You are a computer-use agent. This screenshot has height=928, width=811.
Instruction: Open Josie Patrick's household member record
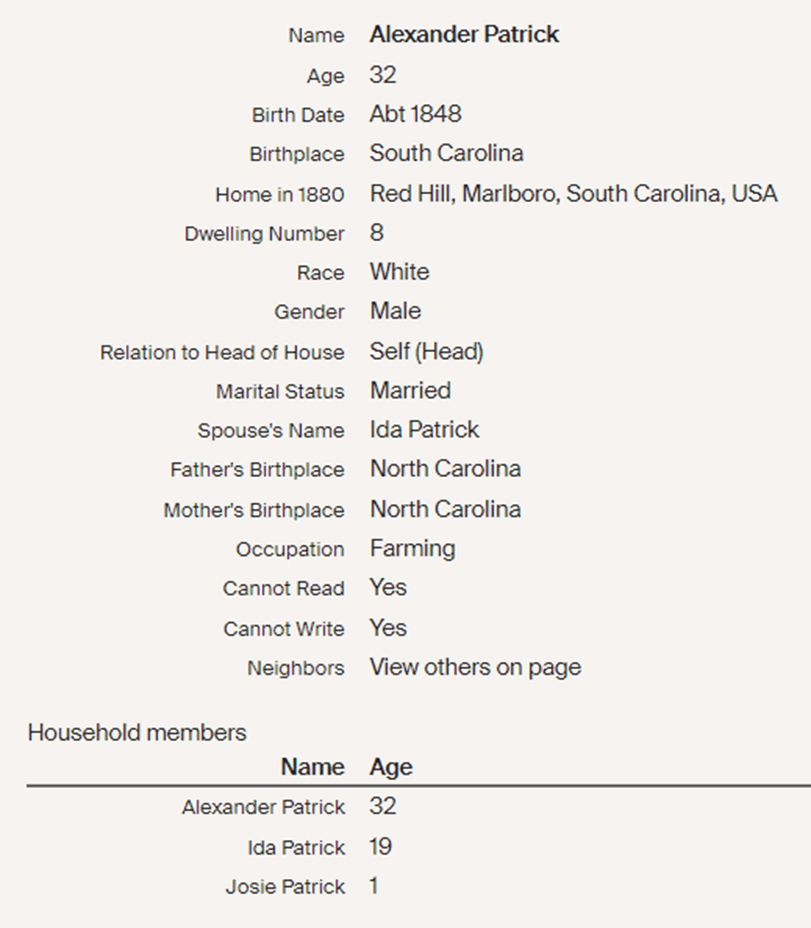285,887
